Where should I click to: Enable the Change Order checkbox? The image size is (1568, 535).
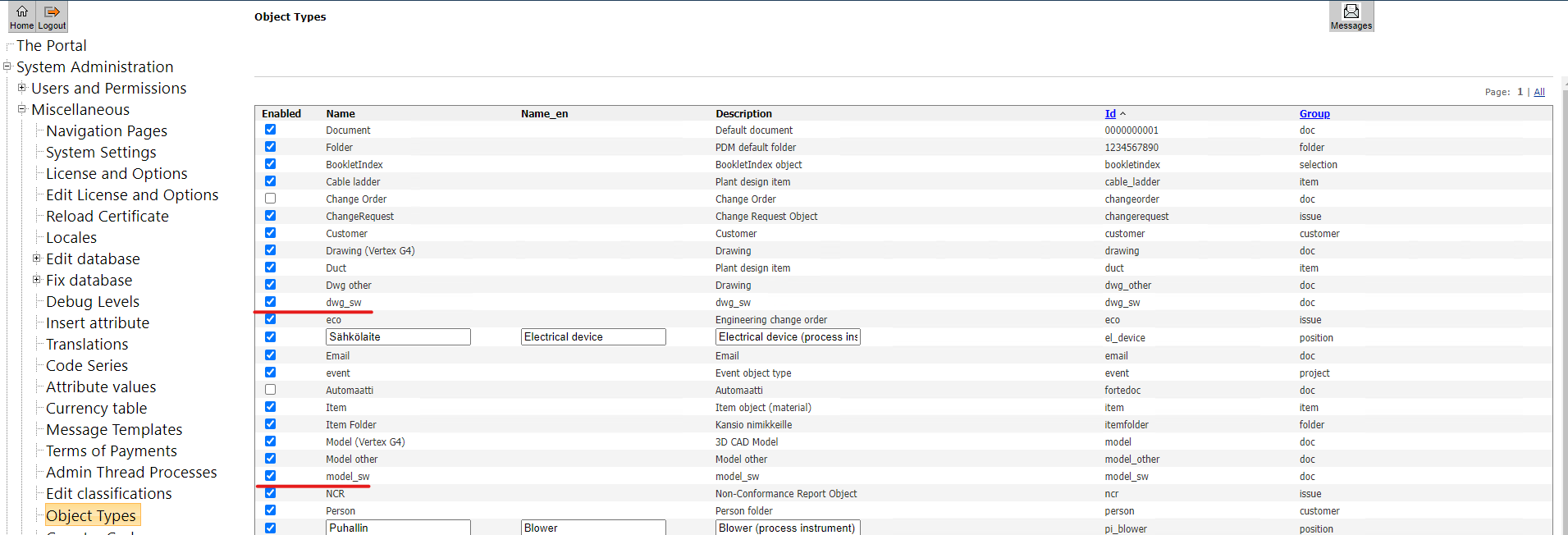[x=270, y=199]
